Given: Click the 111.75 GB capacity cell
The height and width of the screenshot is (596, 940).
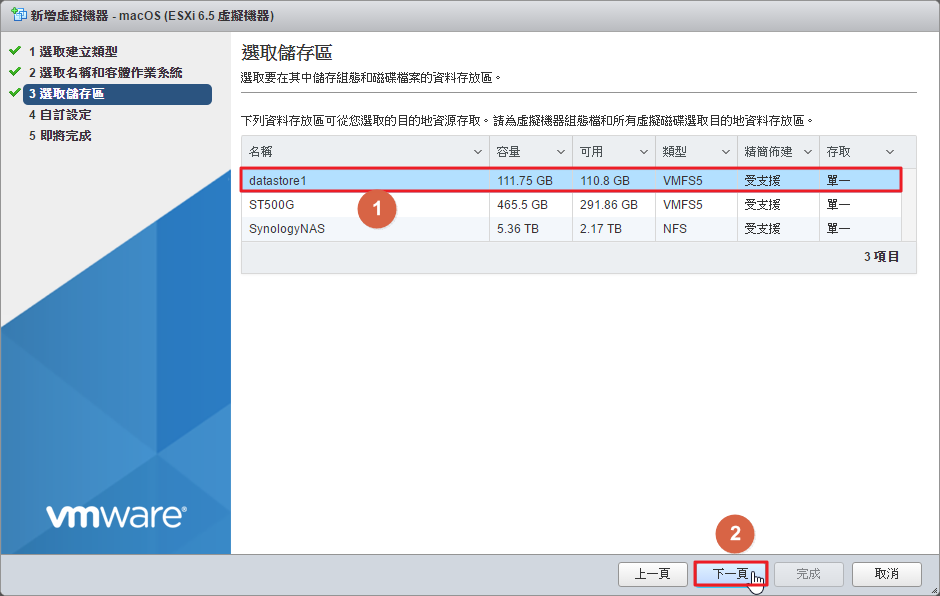Looking at the screenshot, I should tap(525, 180).
